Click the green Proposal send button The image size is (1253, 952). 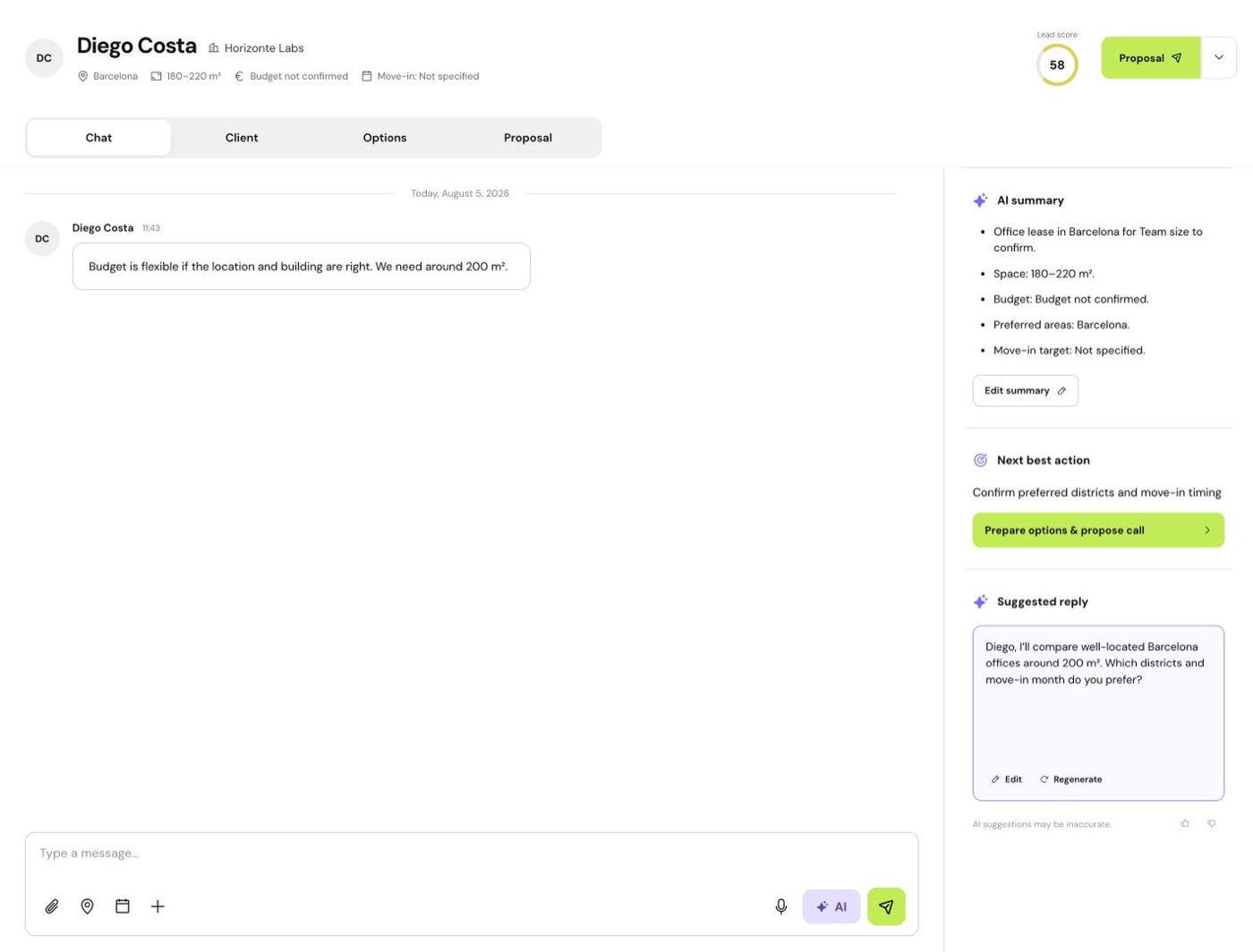pyautogui.click(x=1151, y=57)
